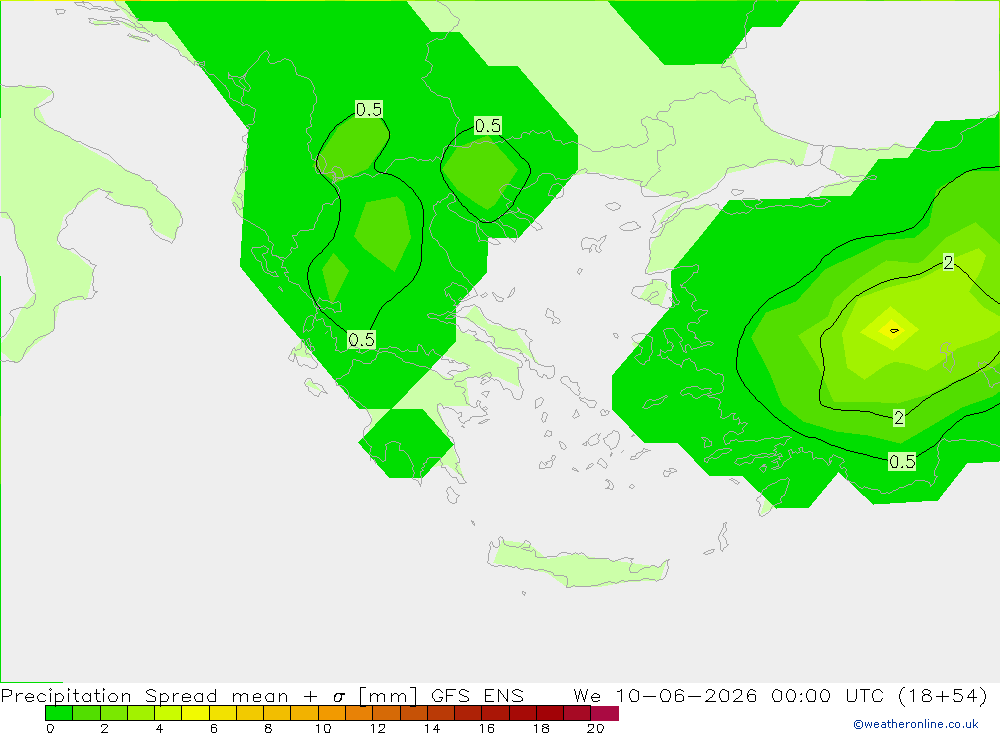This screenshot has width=1000, height=733.
Task: Click the ENS ensemble label
Action: click(x=504, y=695)
